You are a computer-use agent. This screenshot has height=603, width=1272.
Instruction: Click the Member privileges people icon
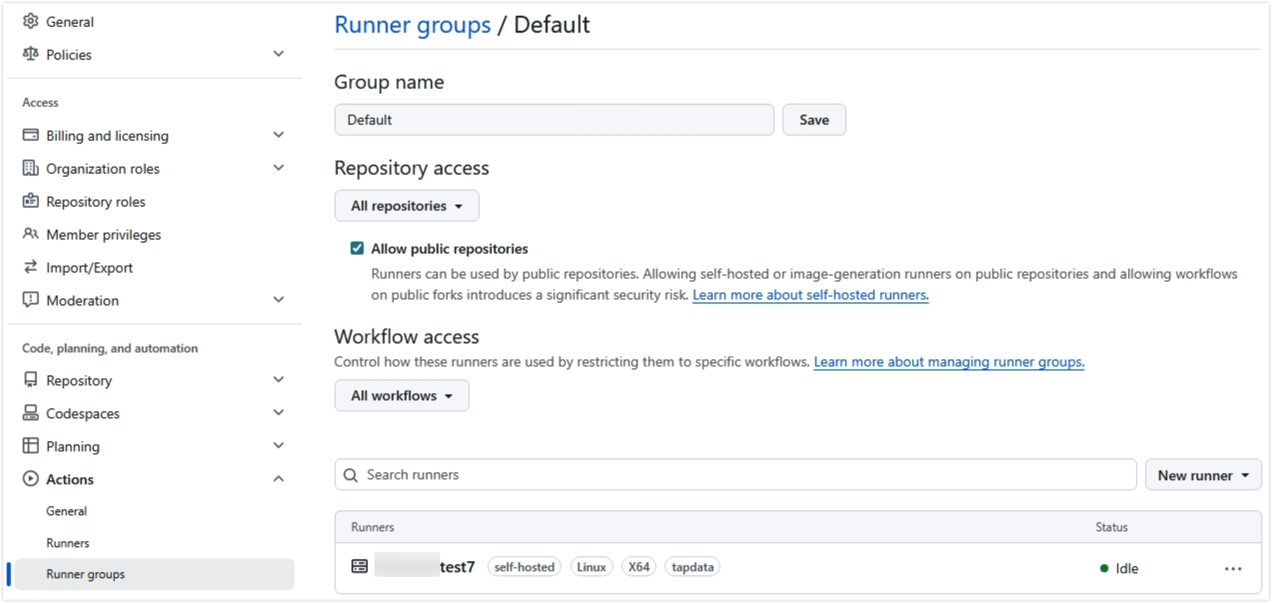point(31,234)
